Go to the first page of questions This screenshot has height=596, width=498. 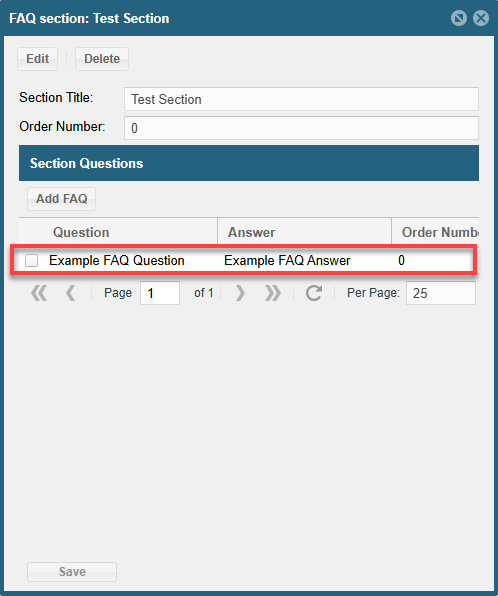coord(39,293)
